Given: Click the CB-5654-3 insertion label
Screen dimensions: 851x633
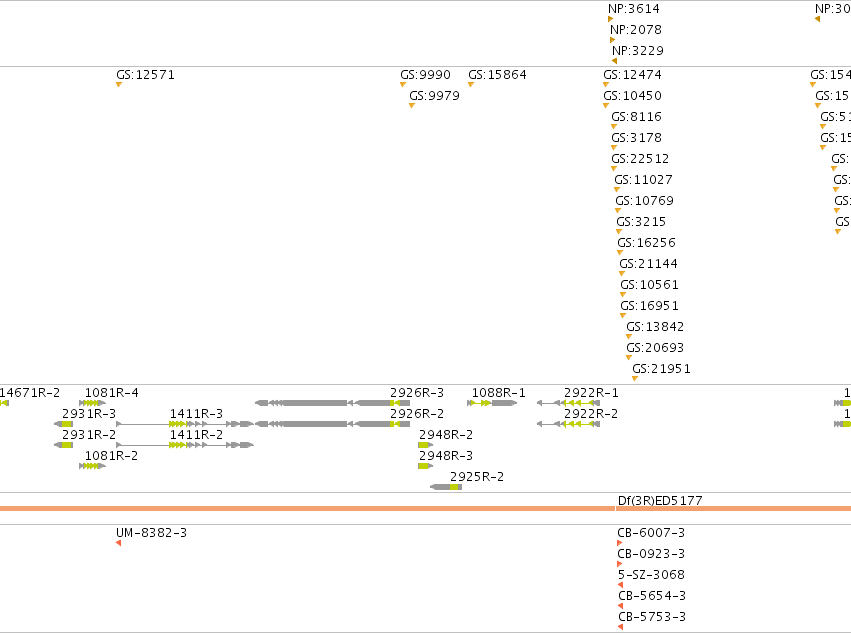Looking at the screenshot, I should click(652, 596).
